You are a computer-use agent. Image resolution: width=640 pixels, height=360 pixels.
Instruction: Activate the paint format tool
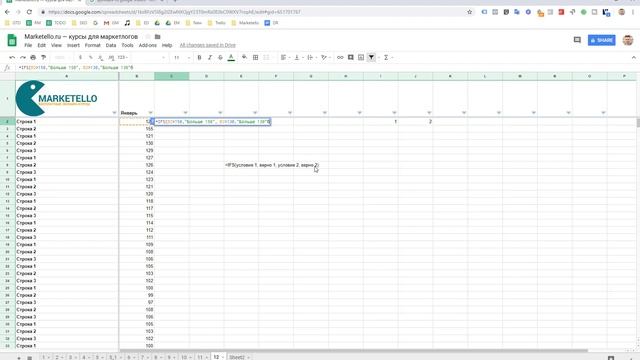[44, 58]
